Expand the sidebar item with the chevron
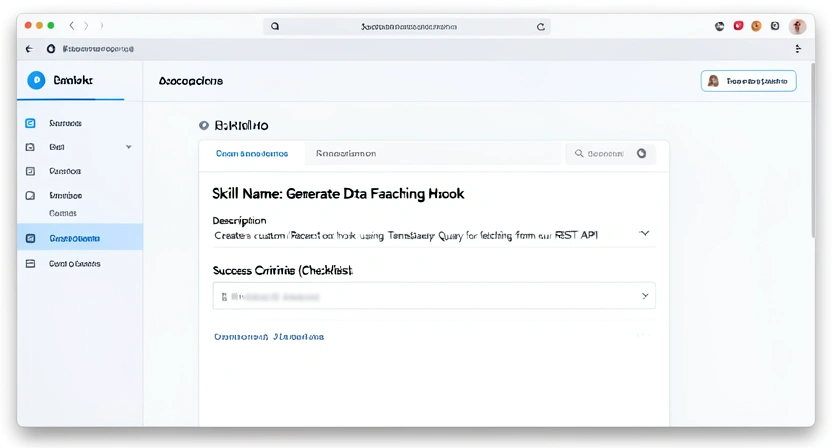 pos(128,147)
